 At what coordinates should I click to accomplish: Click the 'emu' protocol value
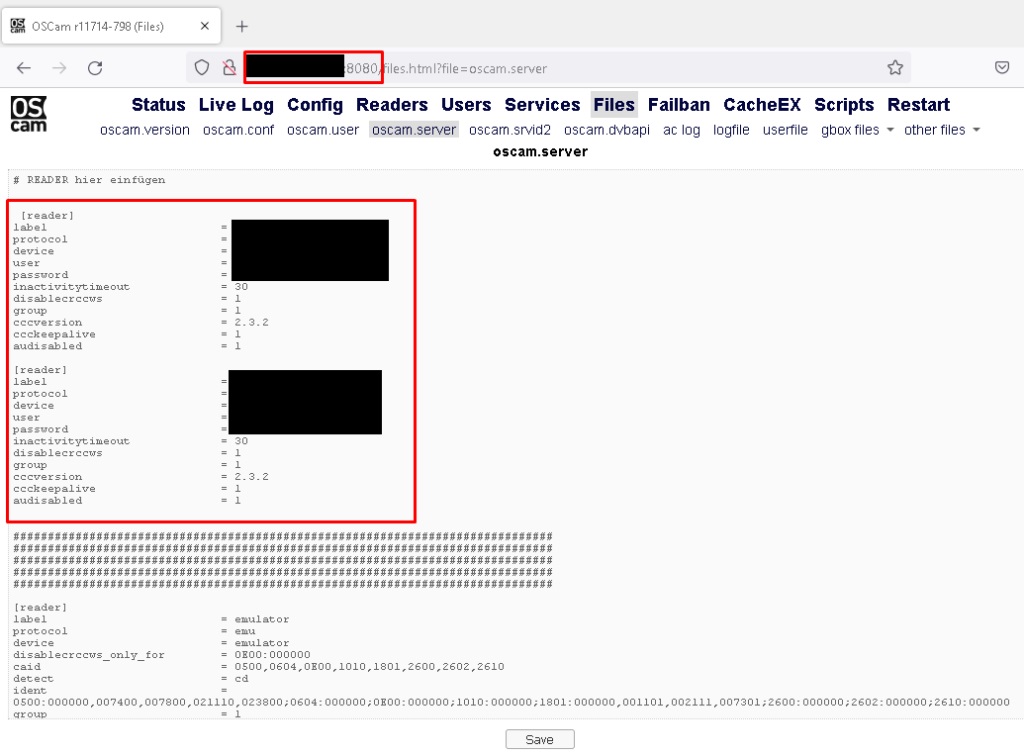pos(245,631)
